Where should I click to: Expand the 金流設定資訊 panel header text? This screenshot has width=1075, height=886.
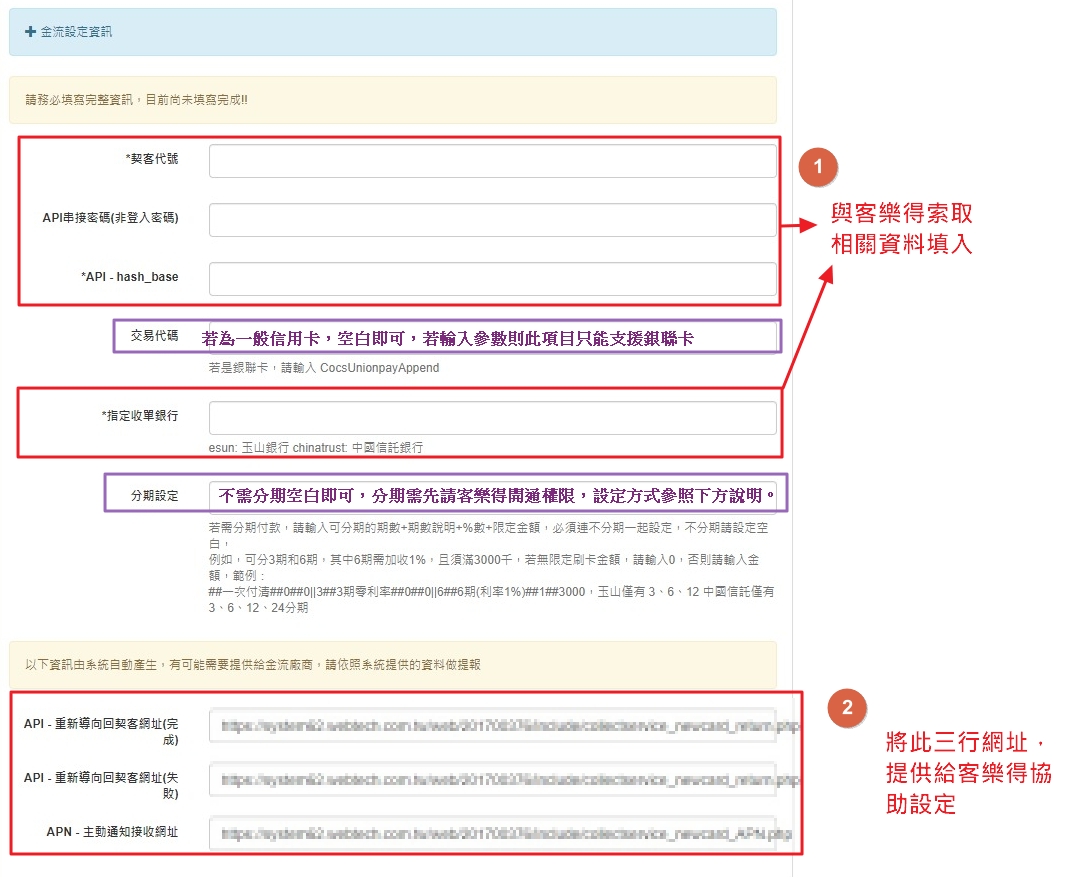point(76,32)
